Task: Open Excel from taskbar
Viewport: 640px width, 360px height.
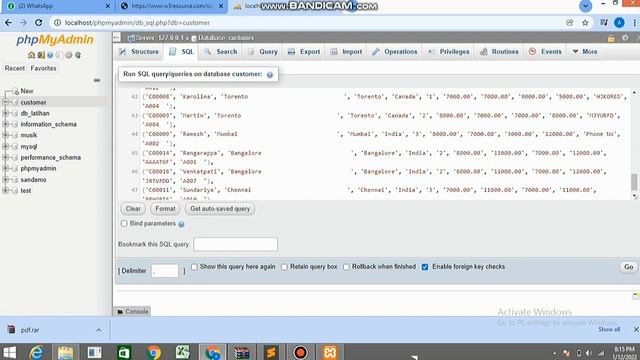Action: point(182,352)
